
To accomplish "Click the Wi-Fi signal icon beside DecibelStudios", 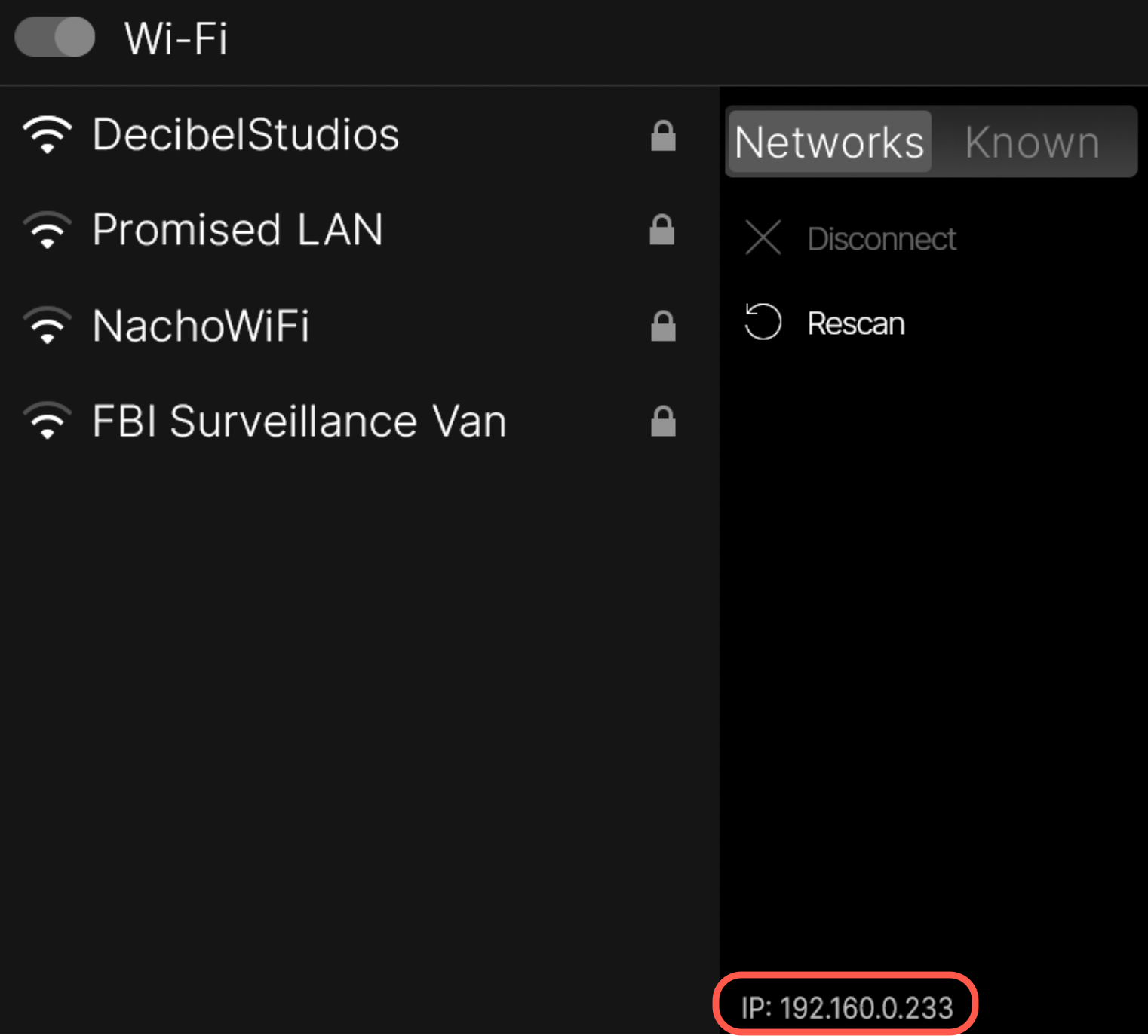I will tap(48, 136).
